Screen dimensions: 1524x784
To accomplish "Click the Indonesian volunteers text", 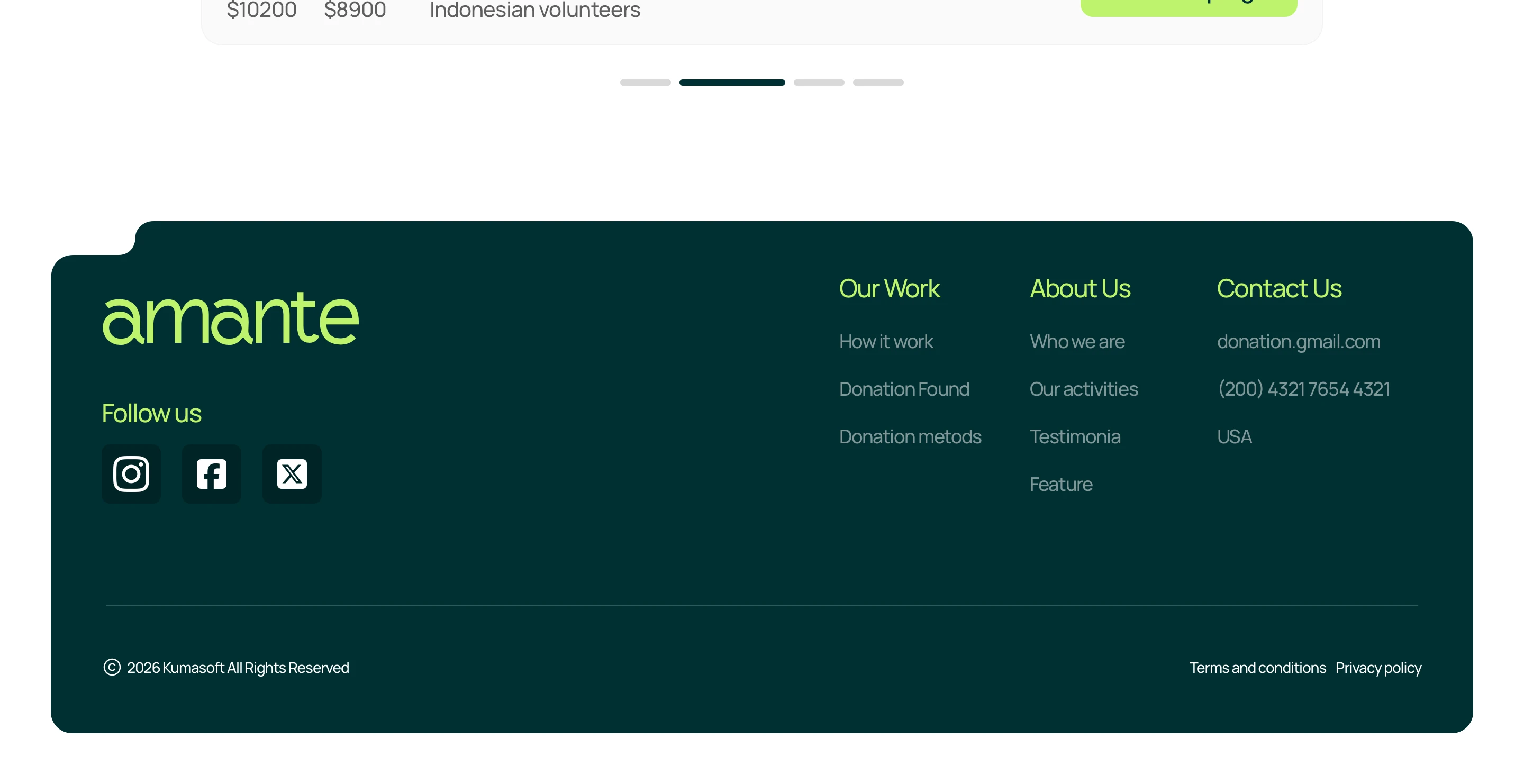I will click(535, 10).
